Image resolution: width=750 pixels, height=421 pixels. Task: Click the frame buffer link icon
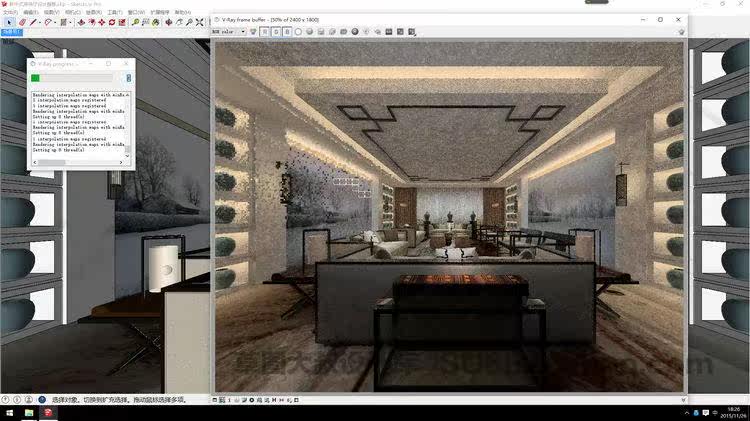coord(377,32)
